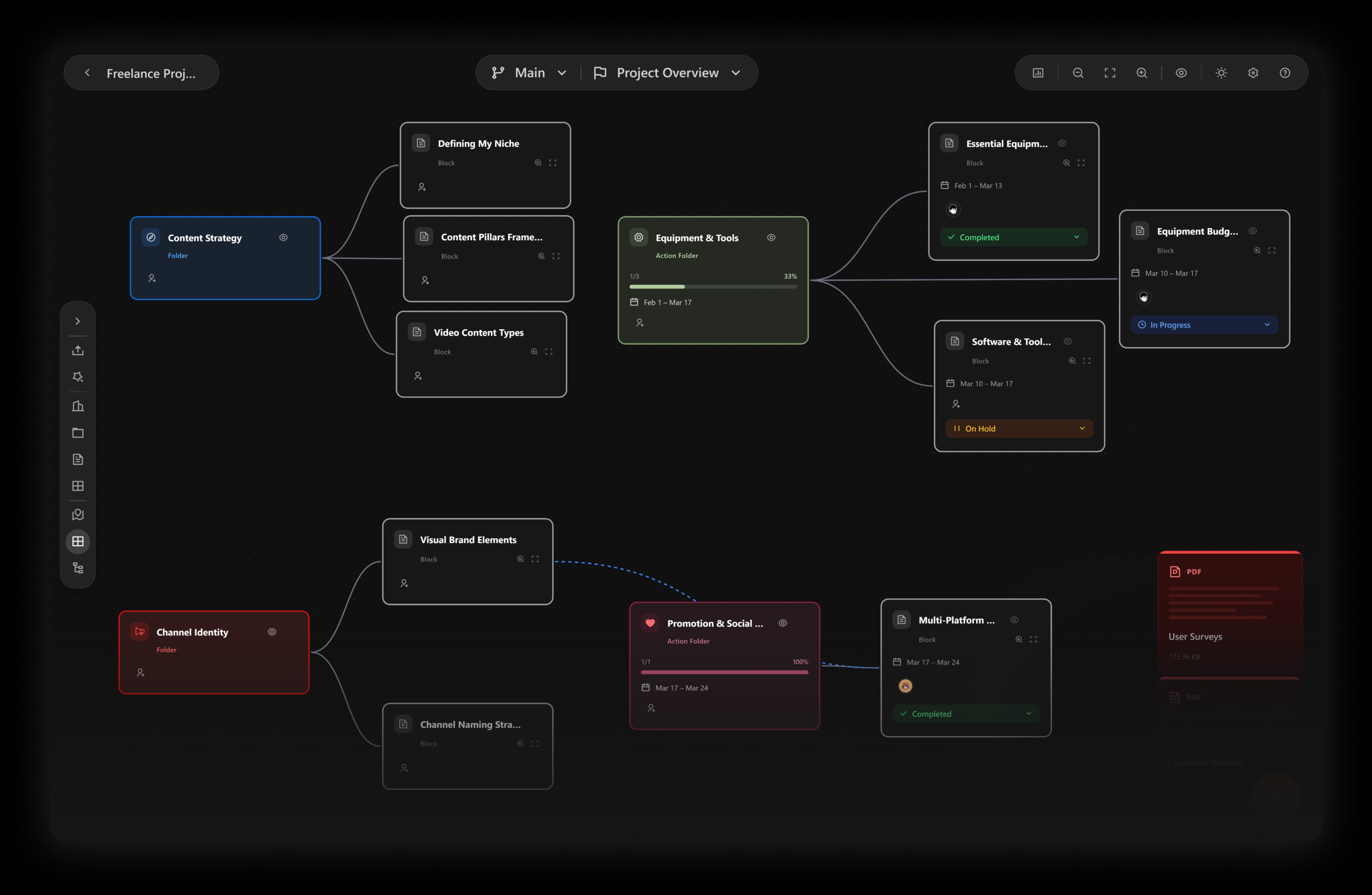Image resolution: width=1372 pixels, height=895 pixels.
Task: Click the export upload icon in left sidebar
Action: 78,351
